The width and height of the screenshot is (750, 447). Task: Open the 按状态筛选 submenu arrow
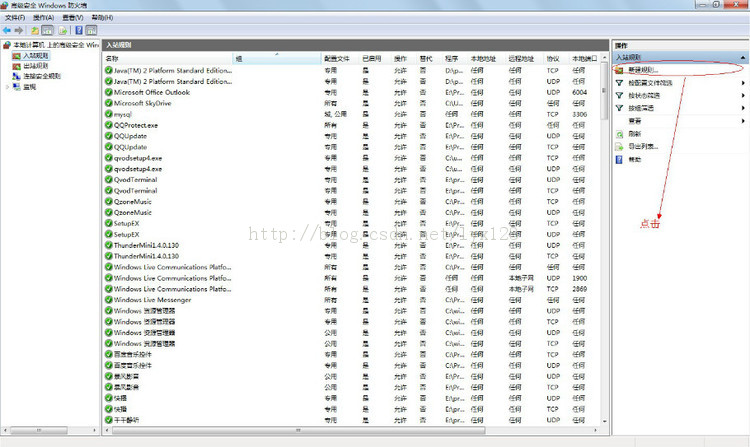coord(743,96)
